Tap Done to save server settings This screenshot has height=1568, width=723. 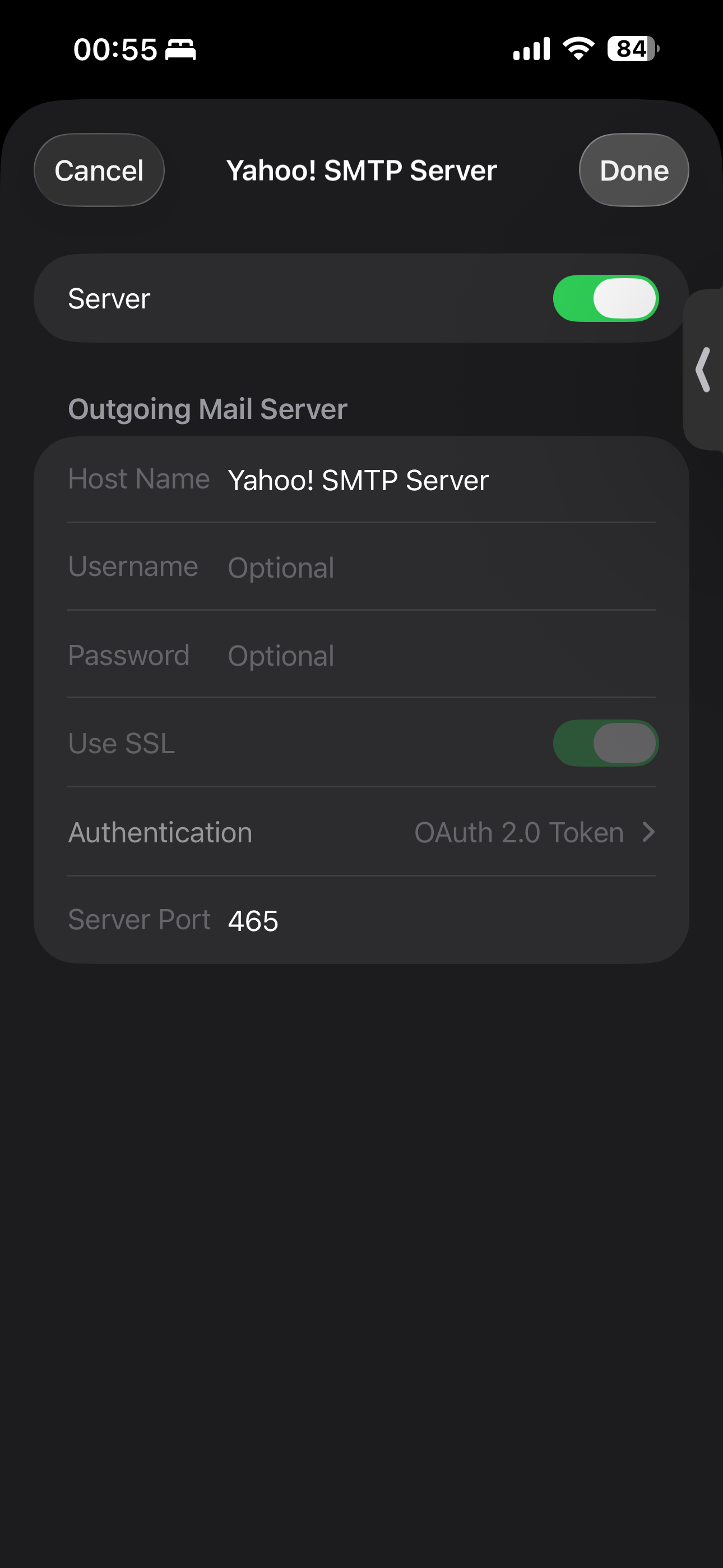[x=633, y=170]
